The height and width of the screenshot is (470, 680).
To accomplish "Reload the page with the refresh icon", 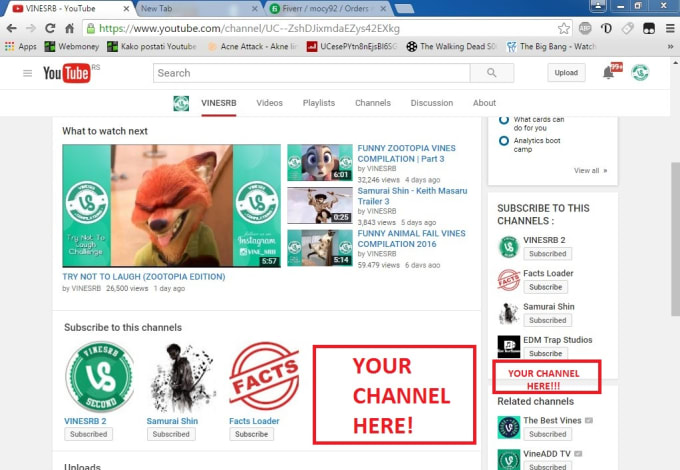I will [x=50, y=29].
